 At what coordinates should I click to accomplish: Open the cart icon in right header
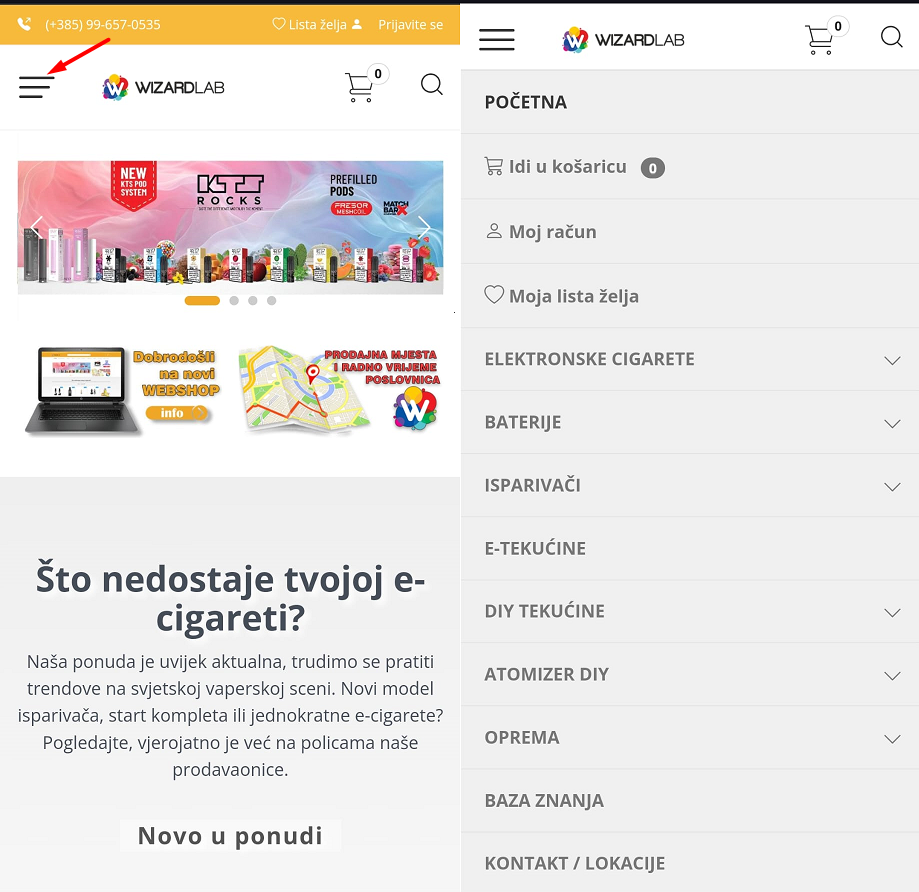pos(819,39)
